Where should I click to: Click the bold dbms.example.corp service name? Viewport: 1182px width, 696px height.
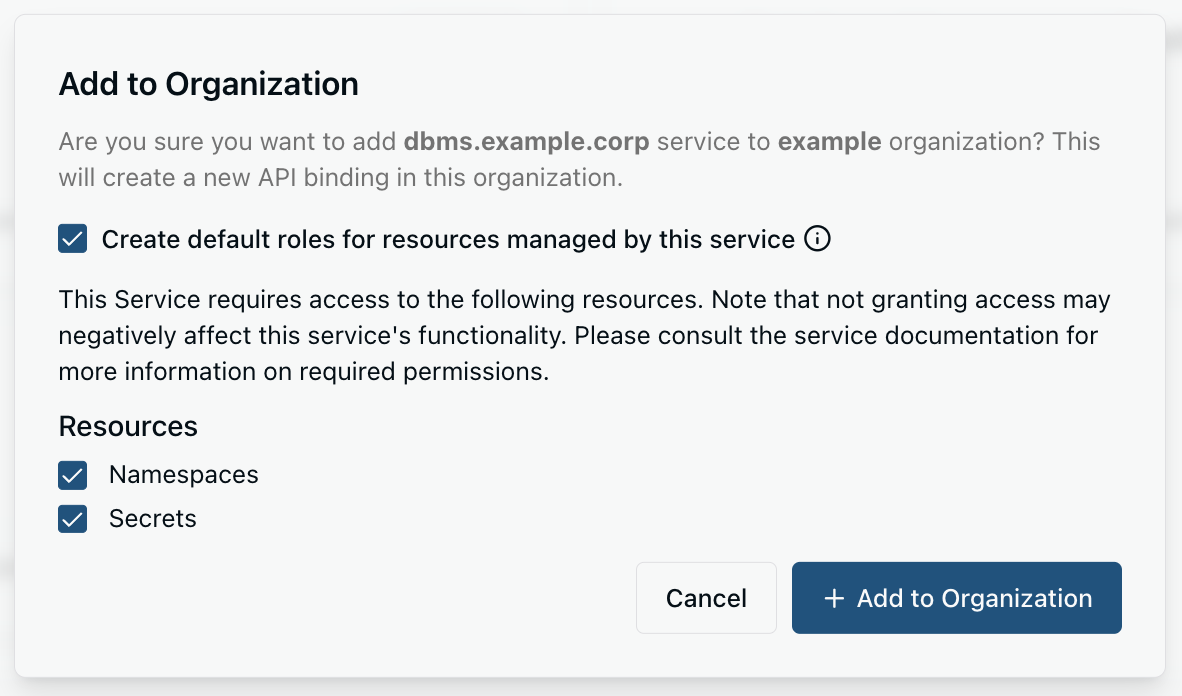coord(525,141)
